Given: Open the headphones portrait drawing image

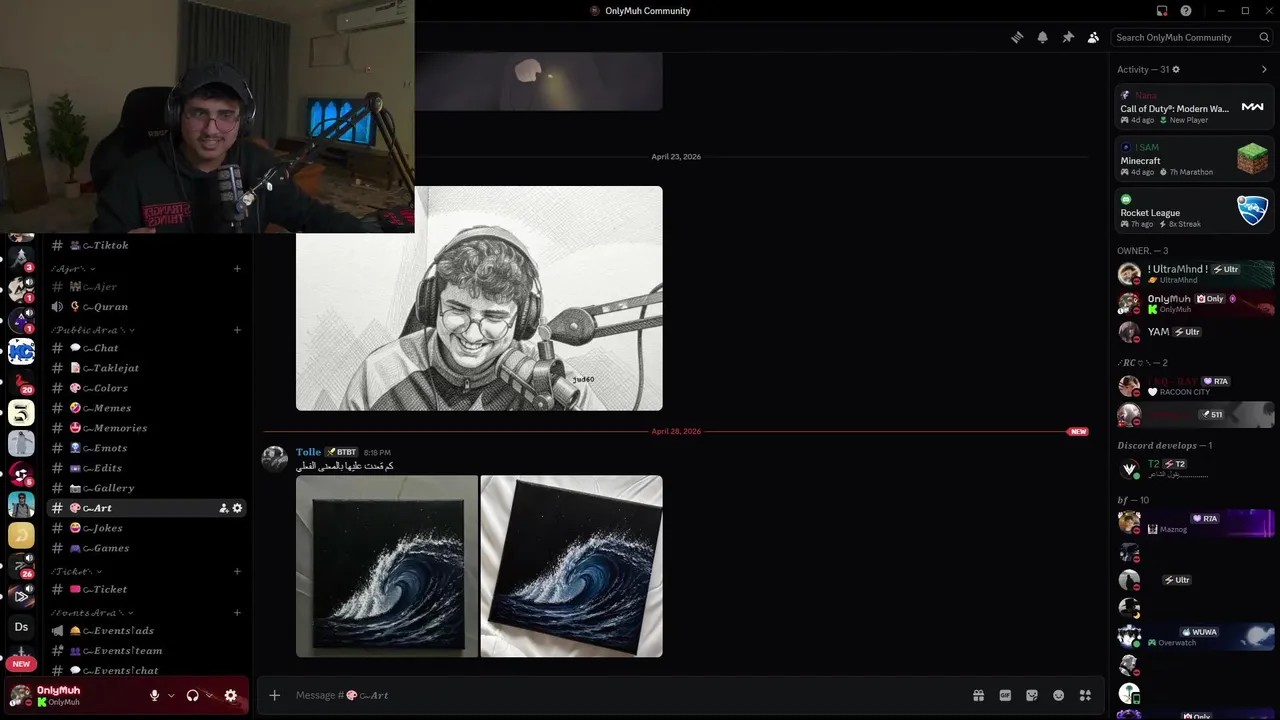Looking at the screenshot, I should 479,298.
